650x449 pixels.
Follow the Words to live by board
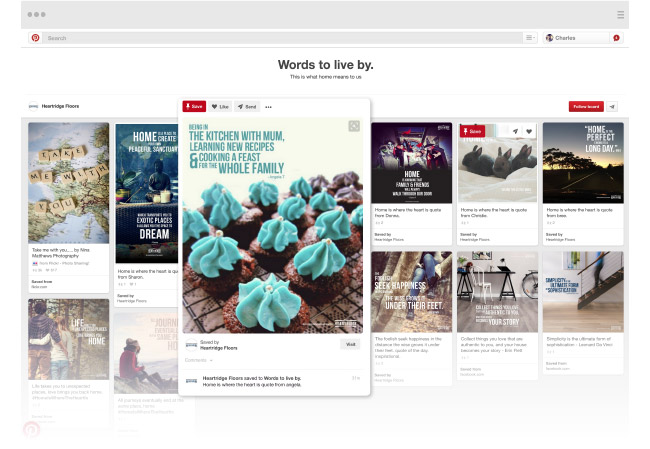[586, 107]
